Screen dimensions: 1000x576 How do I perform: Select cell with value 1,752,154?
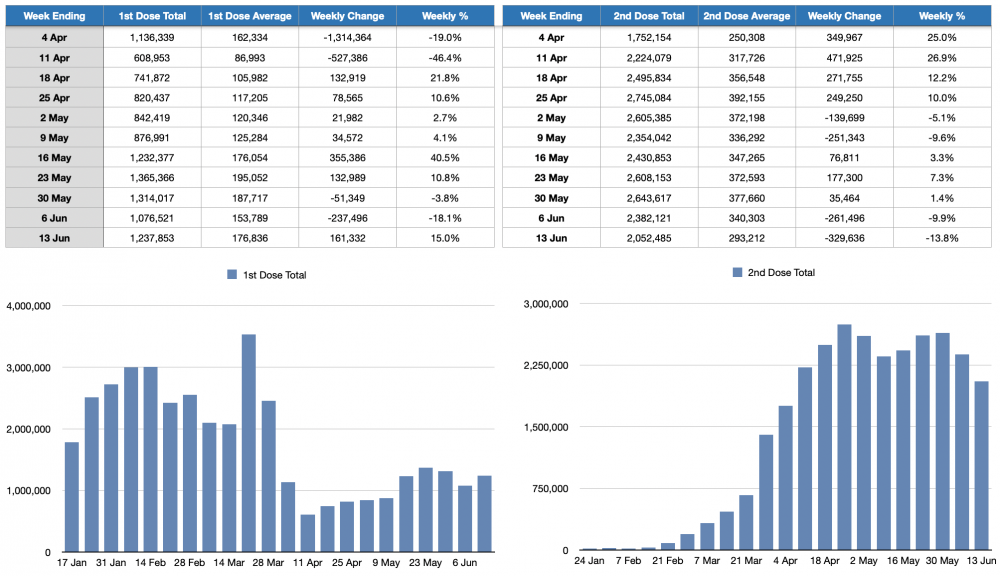point(649,38)
